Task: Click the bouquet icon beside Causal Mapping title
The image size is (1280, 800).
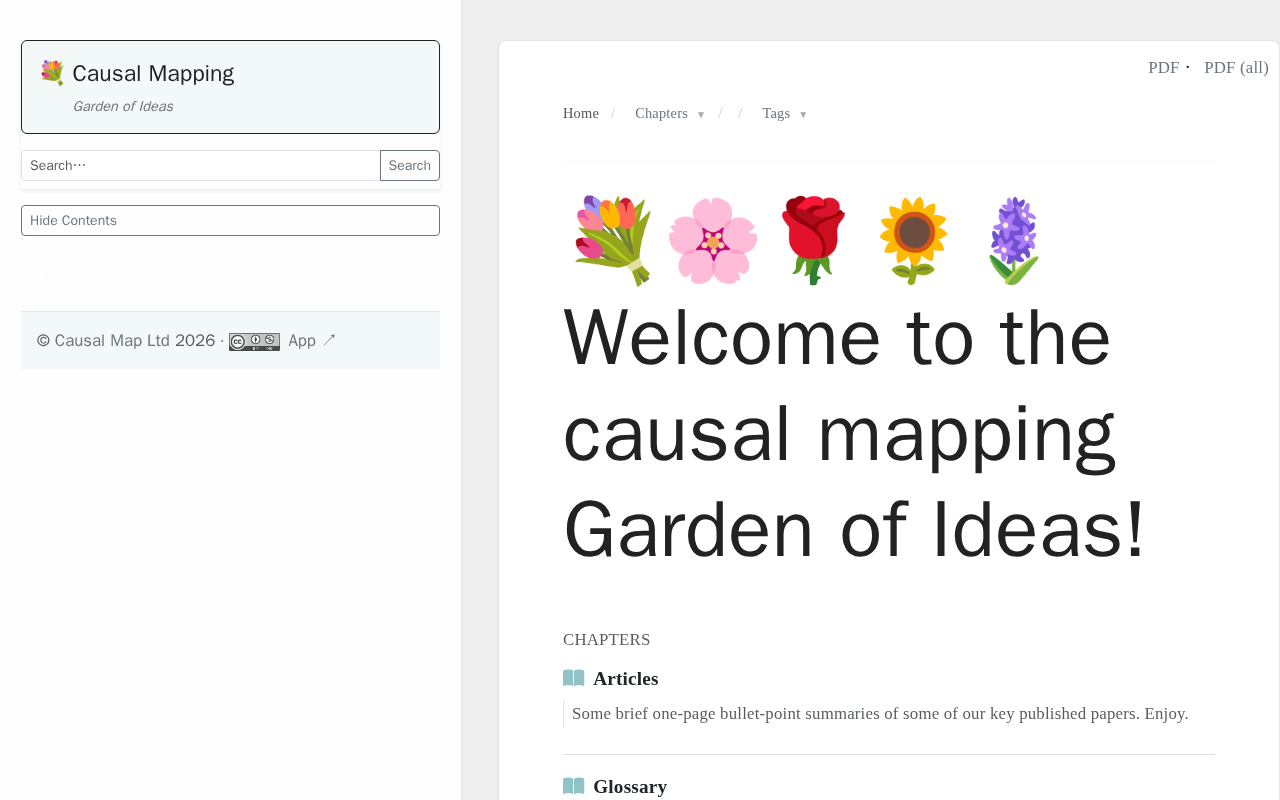Action: coord(52,73)
